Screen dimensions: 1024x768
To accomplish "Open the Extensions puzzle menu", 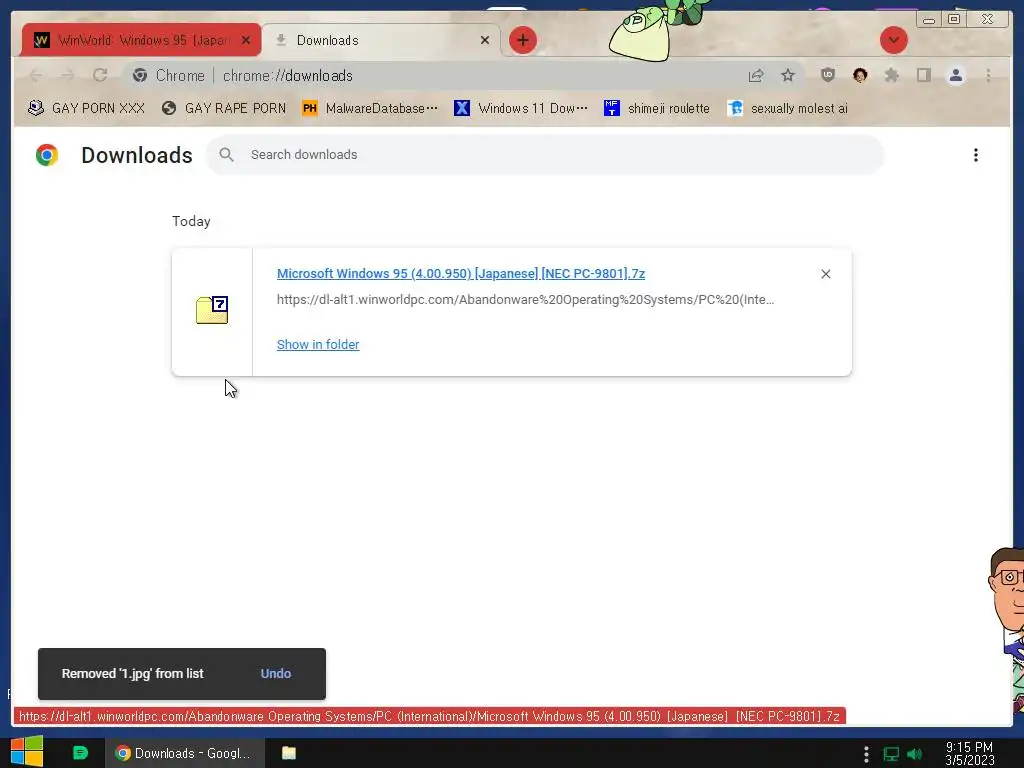I will 891,75.
